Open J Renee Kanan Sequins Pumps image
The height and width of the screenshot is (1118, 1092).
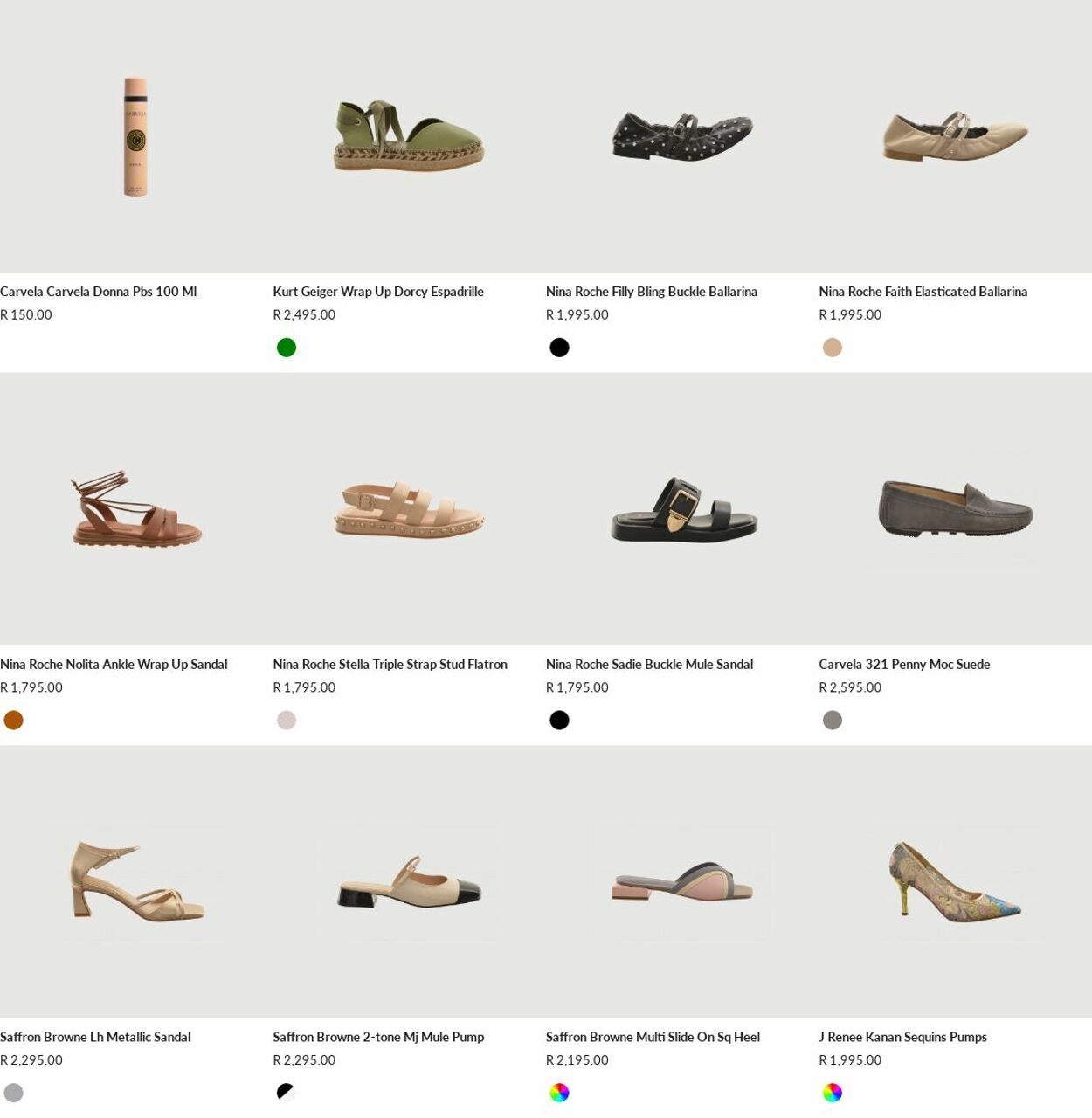pos(955,882)
